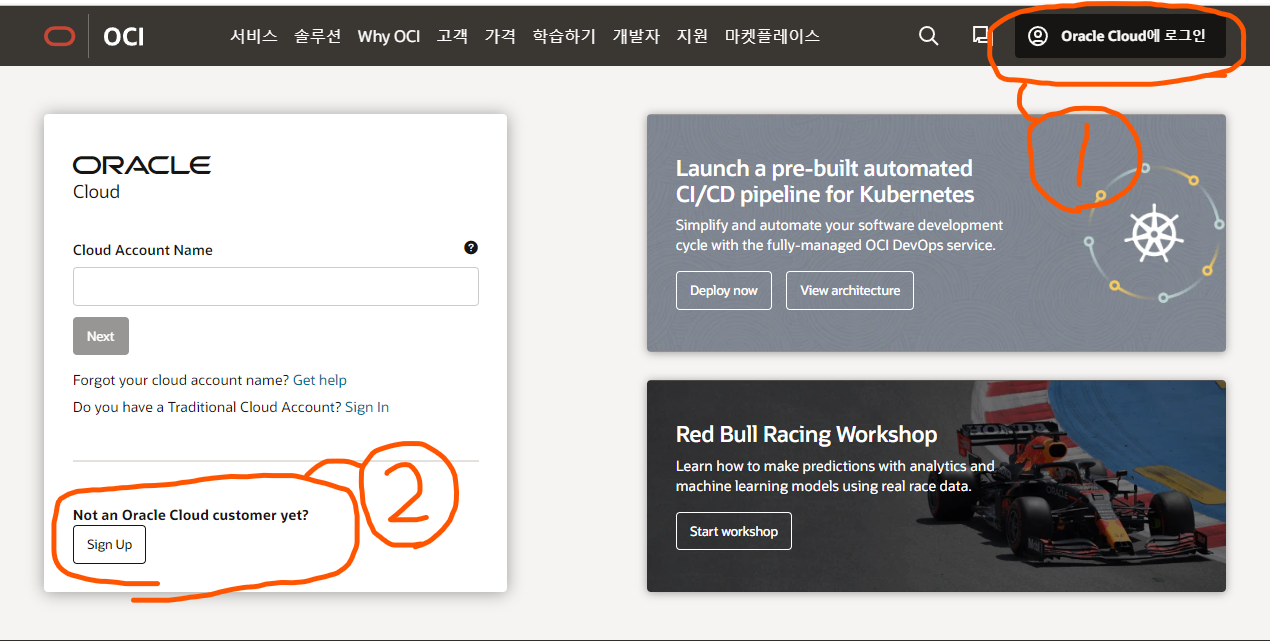Open the 학습하기 menu
The height and width of the screenshot is (641, 1270).
coord(564,36)
